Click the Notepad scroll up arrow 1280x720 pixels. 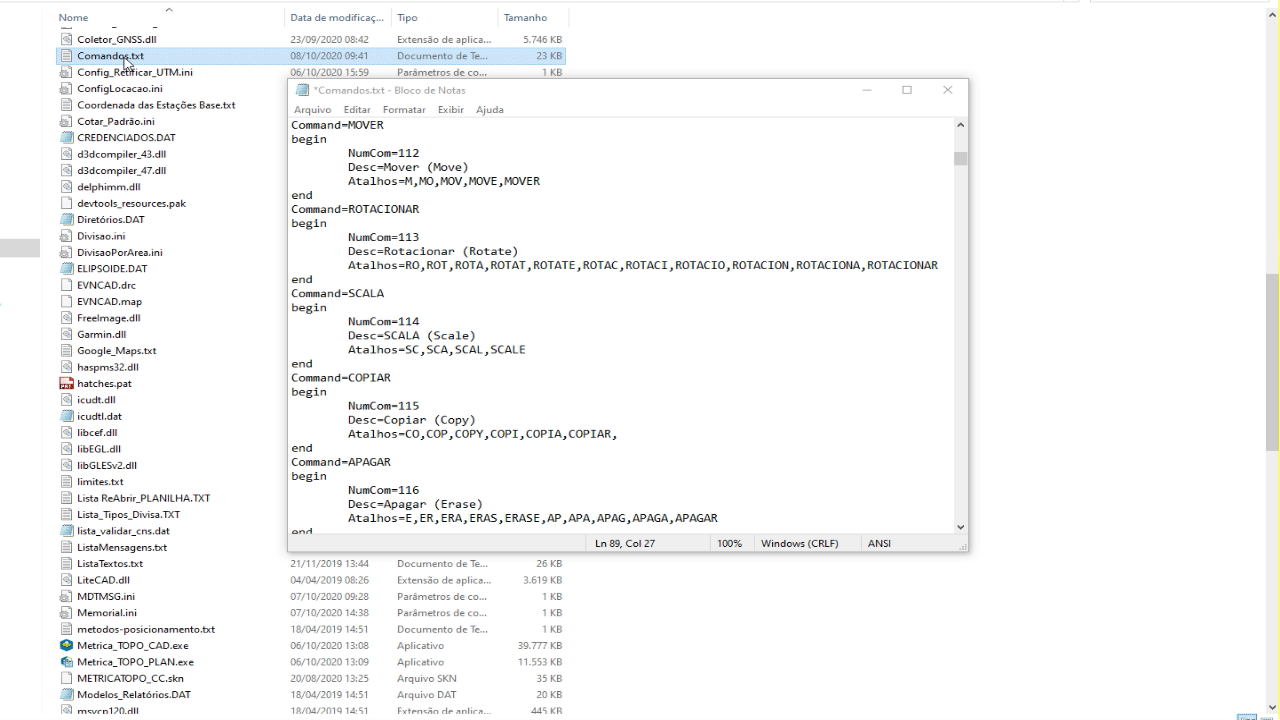pyautogui.click(x=961, y=125)
